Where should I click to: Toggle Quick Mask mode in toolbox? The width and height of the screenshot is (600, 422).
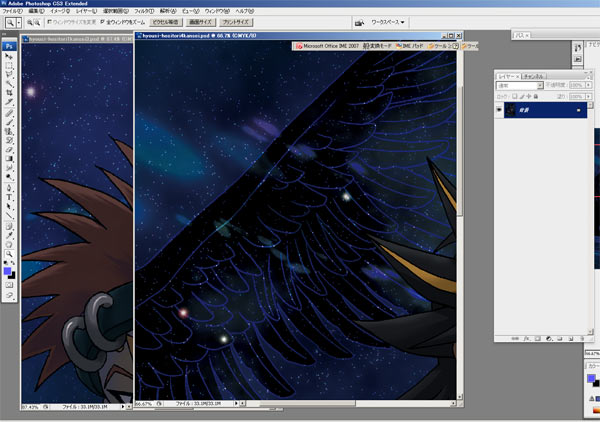pos(9,285)
